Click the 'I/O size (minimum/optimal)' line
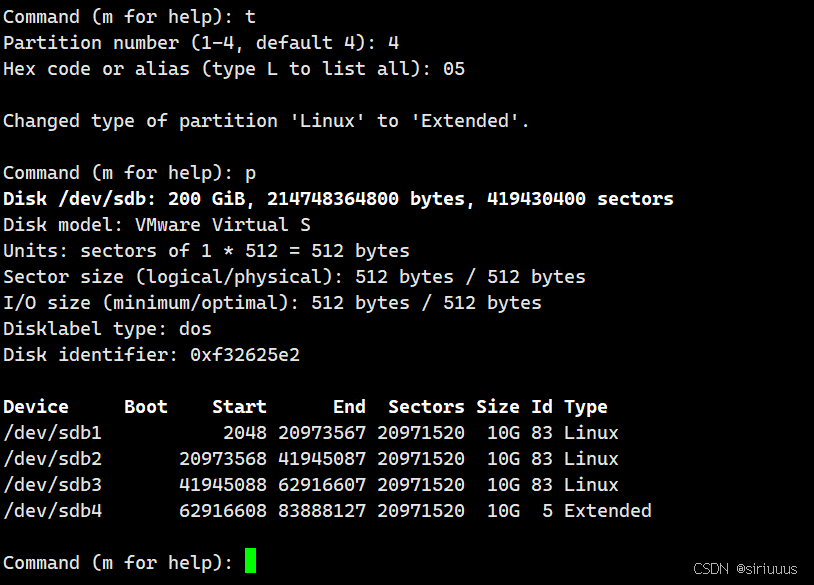The width and height of the screenshot is (814, 585). (272, 303)
